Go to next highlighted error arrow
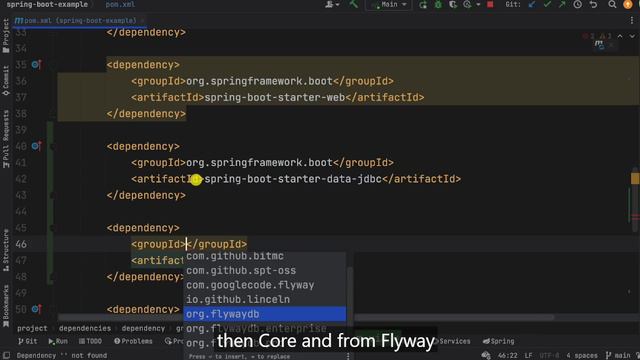Image resolution: width=640 pixels, height=360 pixels. coord(632,36)
